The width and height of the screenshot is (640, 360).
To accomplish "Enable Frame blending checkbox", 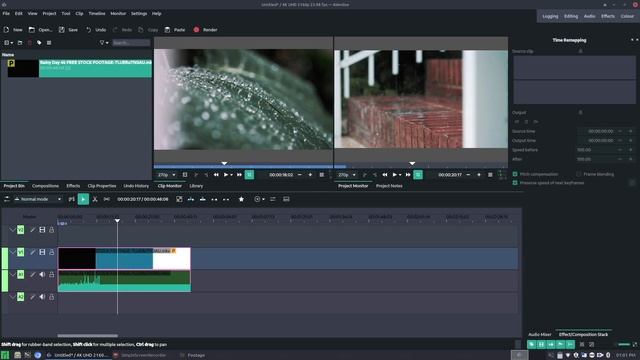I will (x=578, y=174).
